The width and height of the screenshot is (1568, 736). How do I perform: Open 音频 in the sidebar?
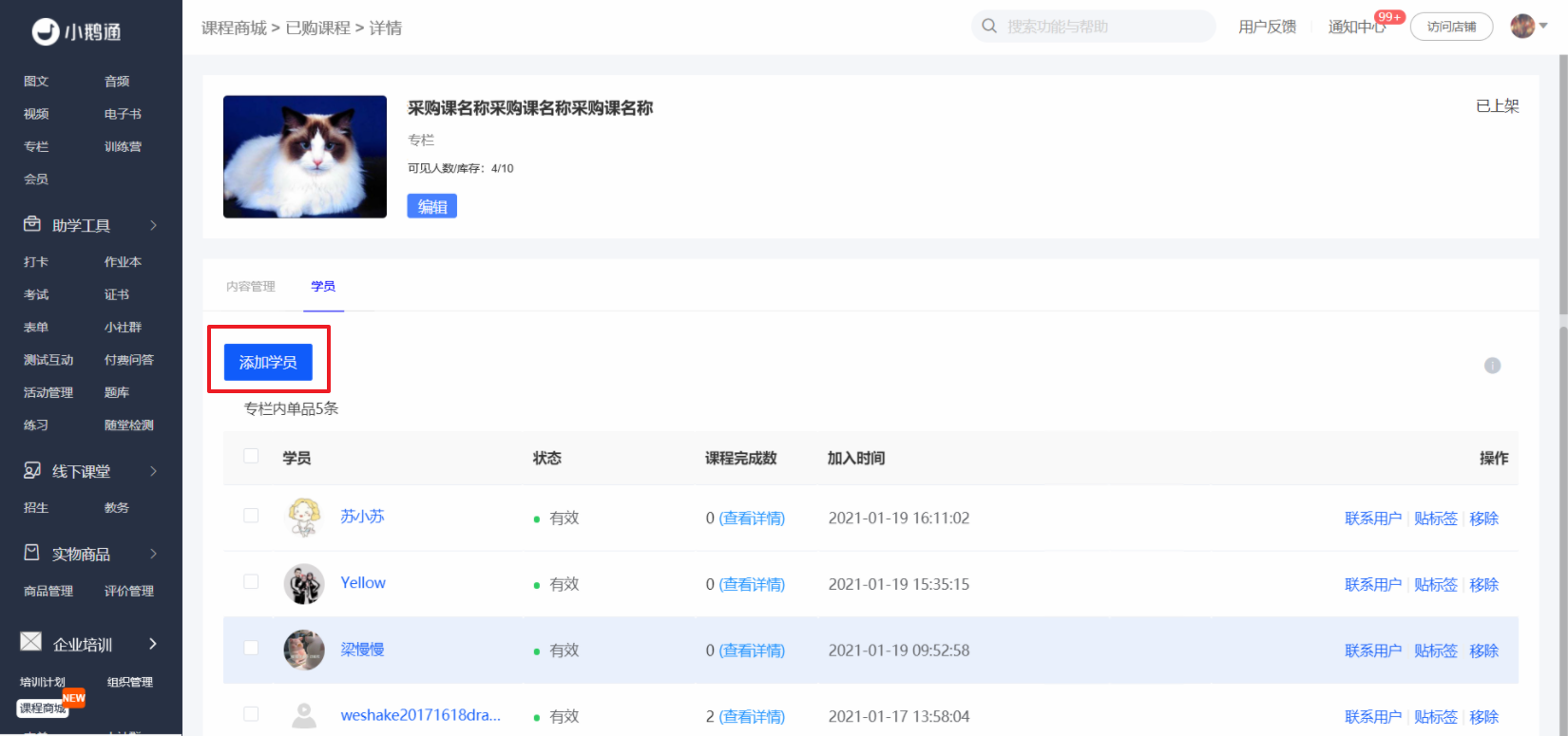pos(117,82)
